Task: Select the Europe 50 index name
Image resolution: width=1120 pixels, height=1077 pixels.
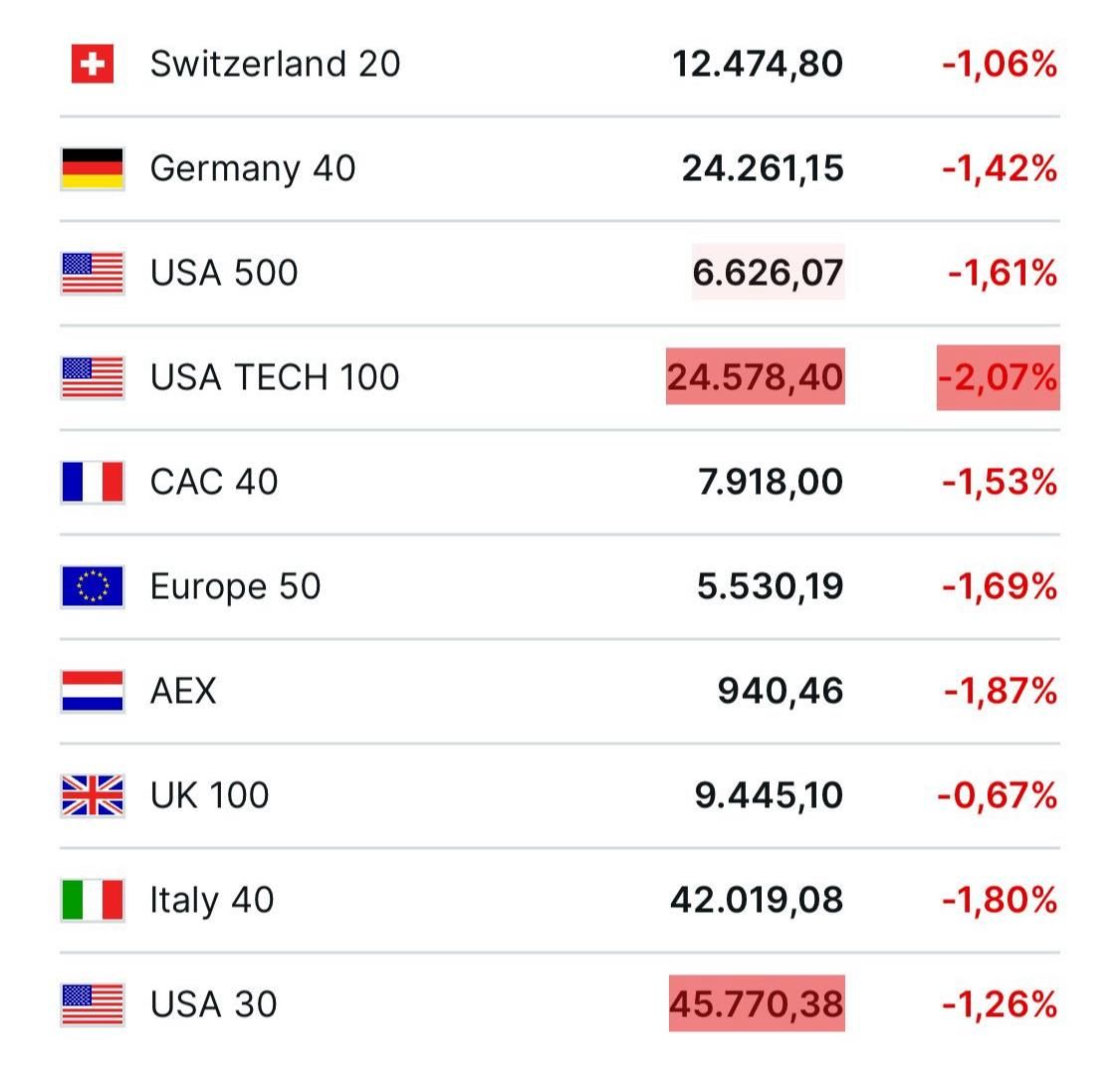Action: [235, 586]
